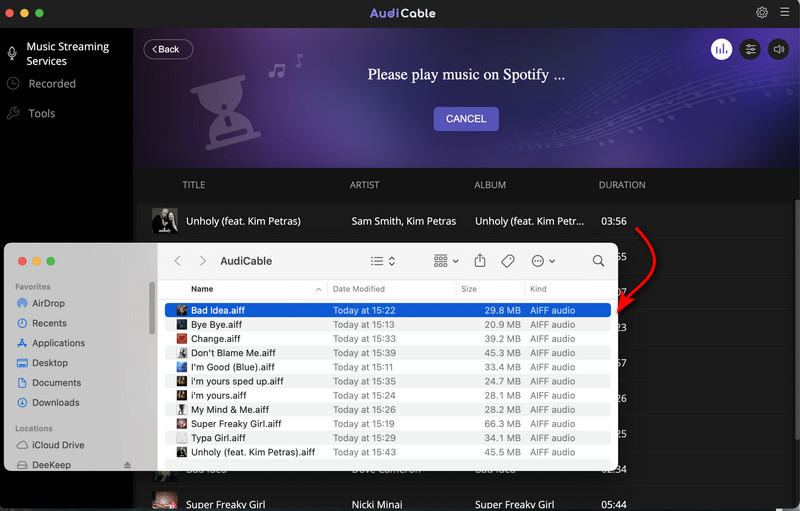The width and height of the screenshot is (800, 511).
Task: Select Super Freaky Girl track in AudiCable list
Action: tap(464, 502)
